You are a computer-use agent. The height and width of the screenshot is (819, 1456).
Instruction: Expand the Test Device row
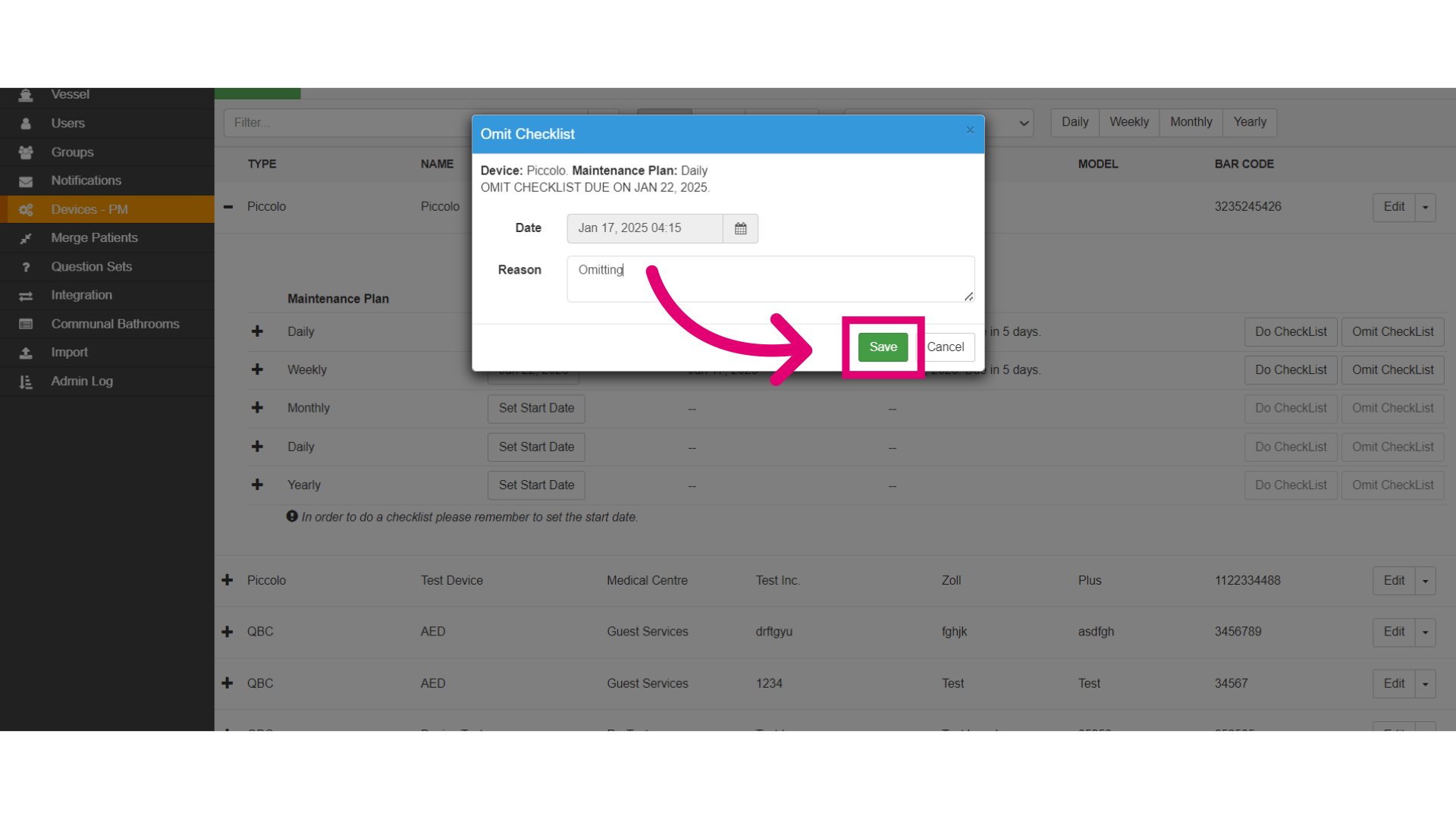pyautogui.click(x=227, y=580)
